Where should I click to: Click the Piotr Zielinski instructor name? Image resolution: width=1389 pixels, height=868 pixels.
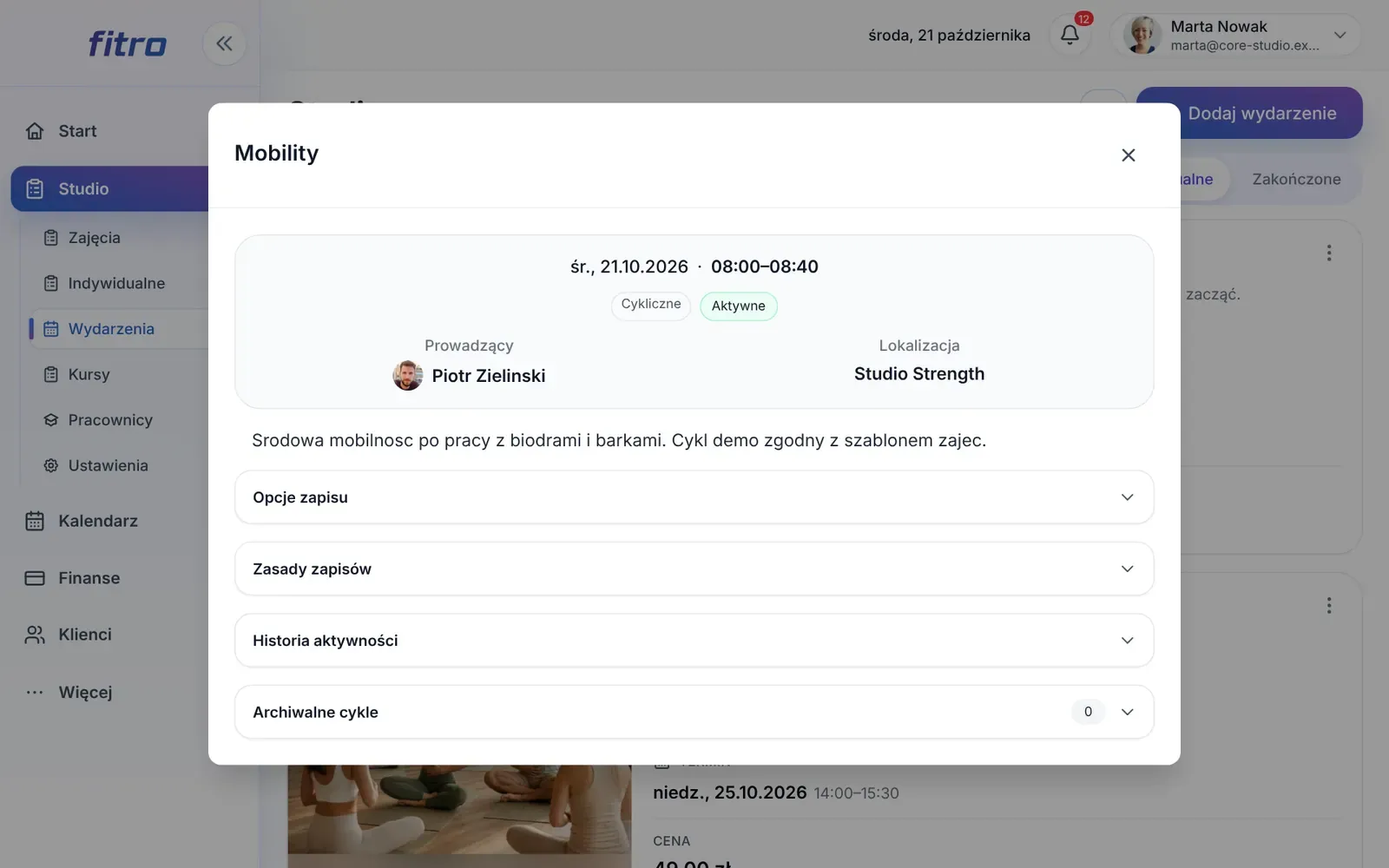489,376
